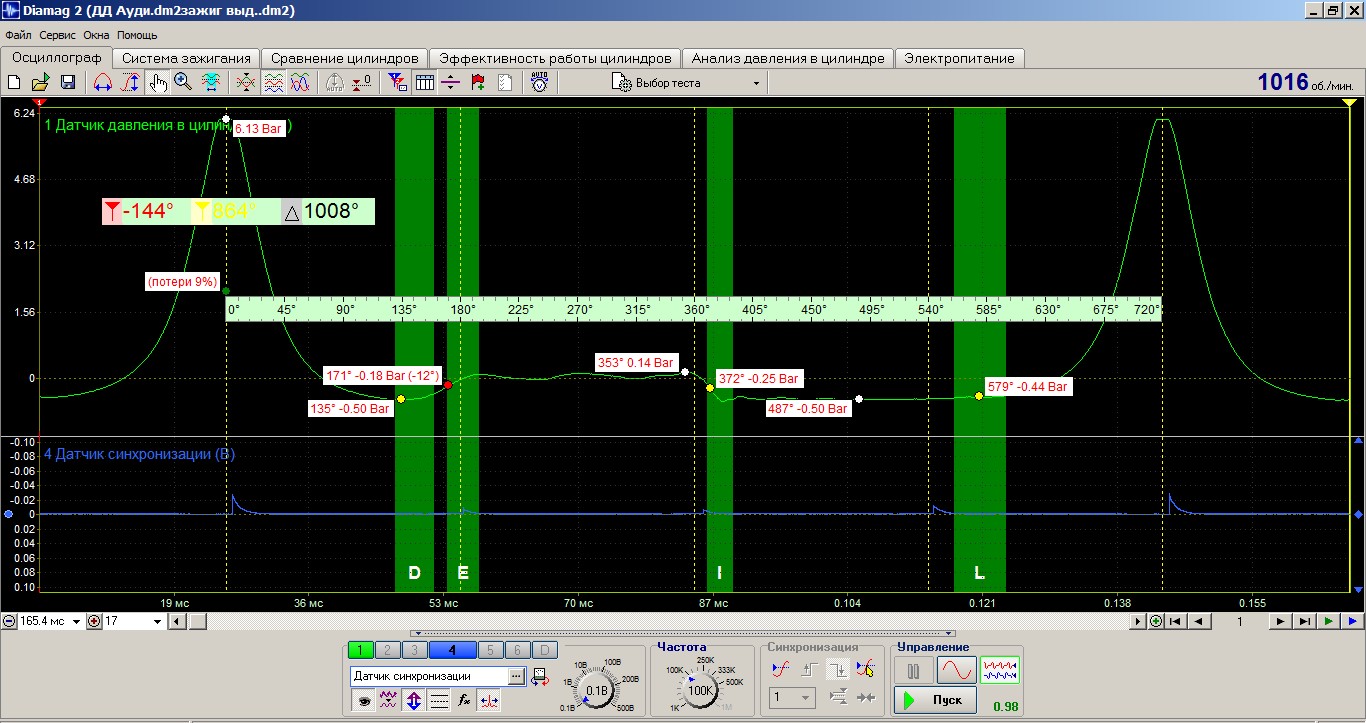Click the horizontal ruler line icon
The image size is (1366, 723).
(x=450, y=83)
